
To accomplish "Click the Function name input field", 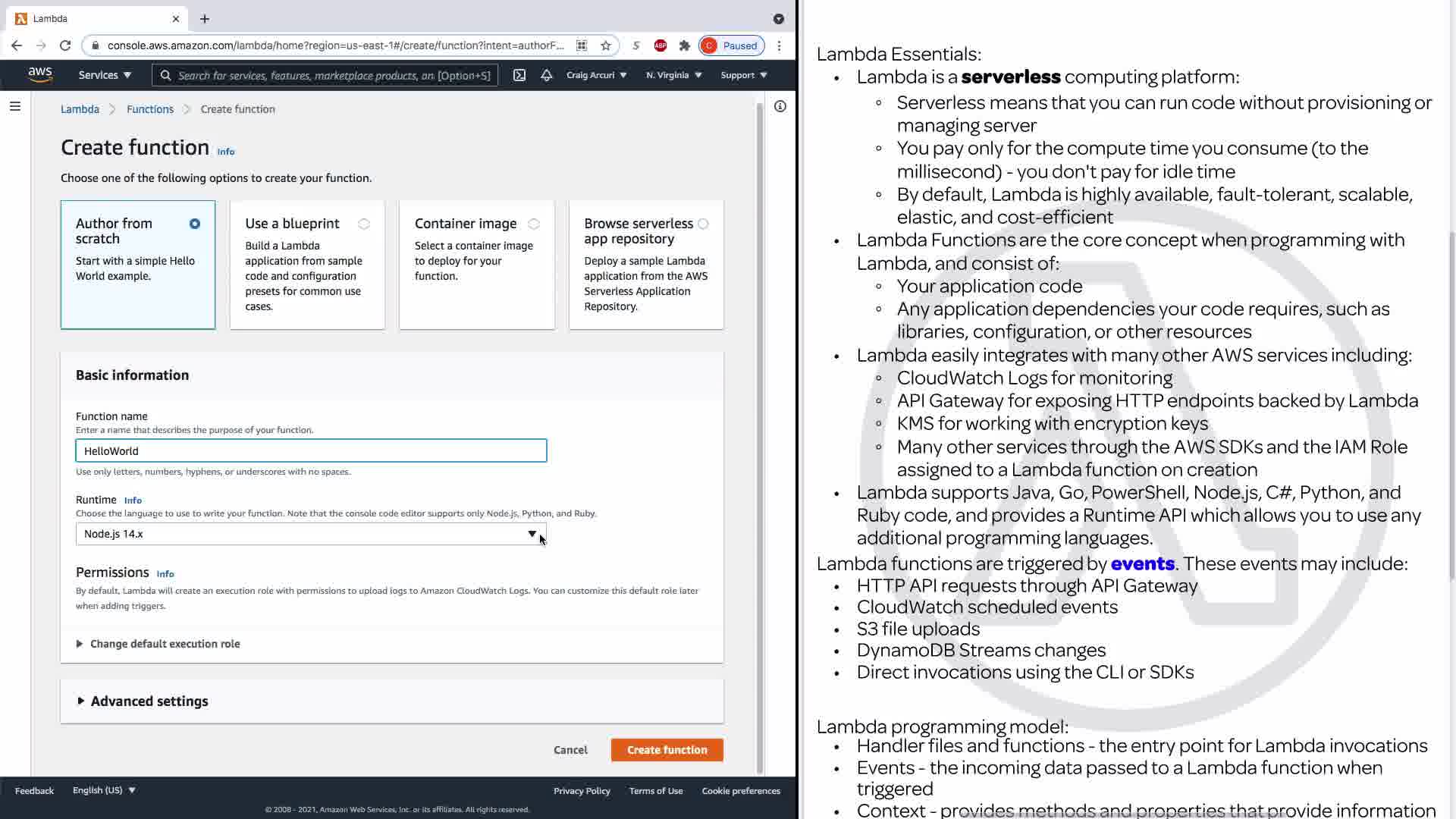I will 310,450.
